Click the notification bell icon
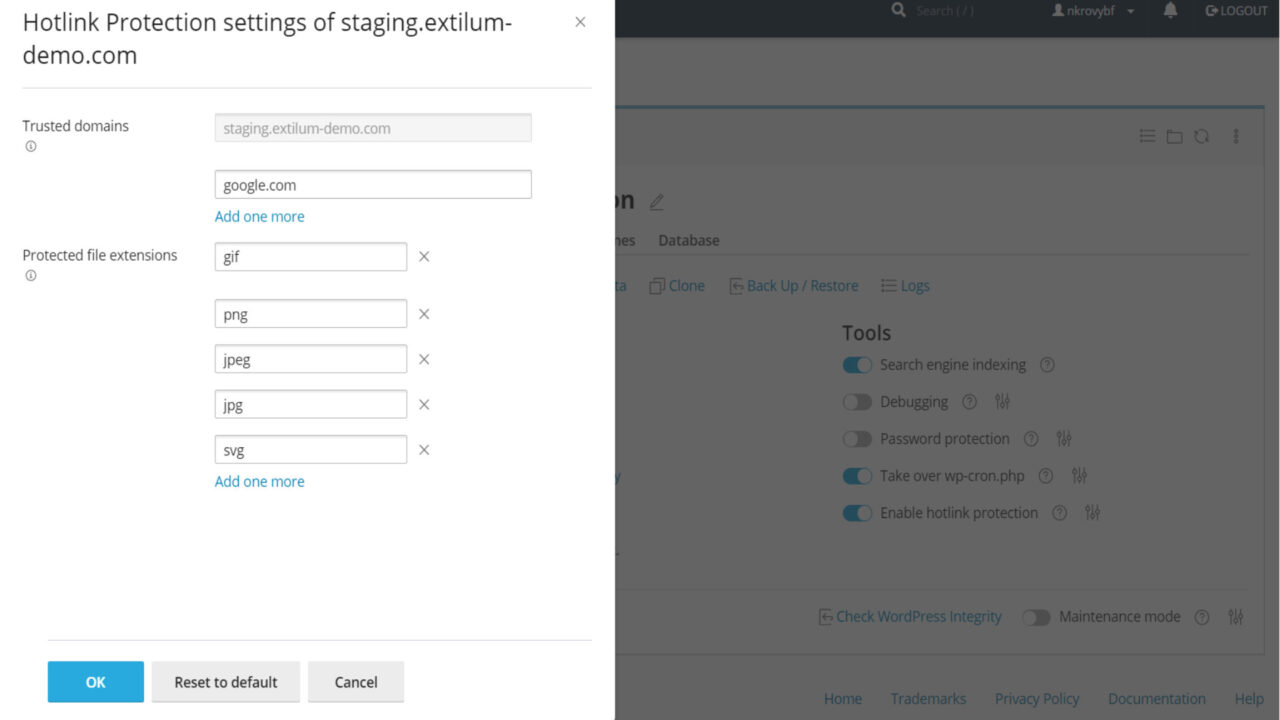 tap(1169, 10)
